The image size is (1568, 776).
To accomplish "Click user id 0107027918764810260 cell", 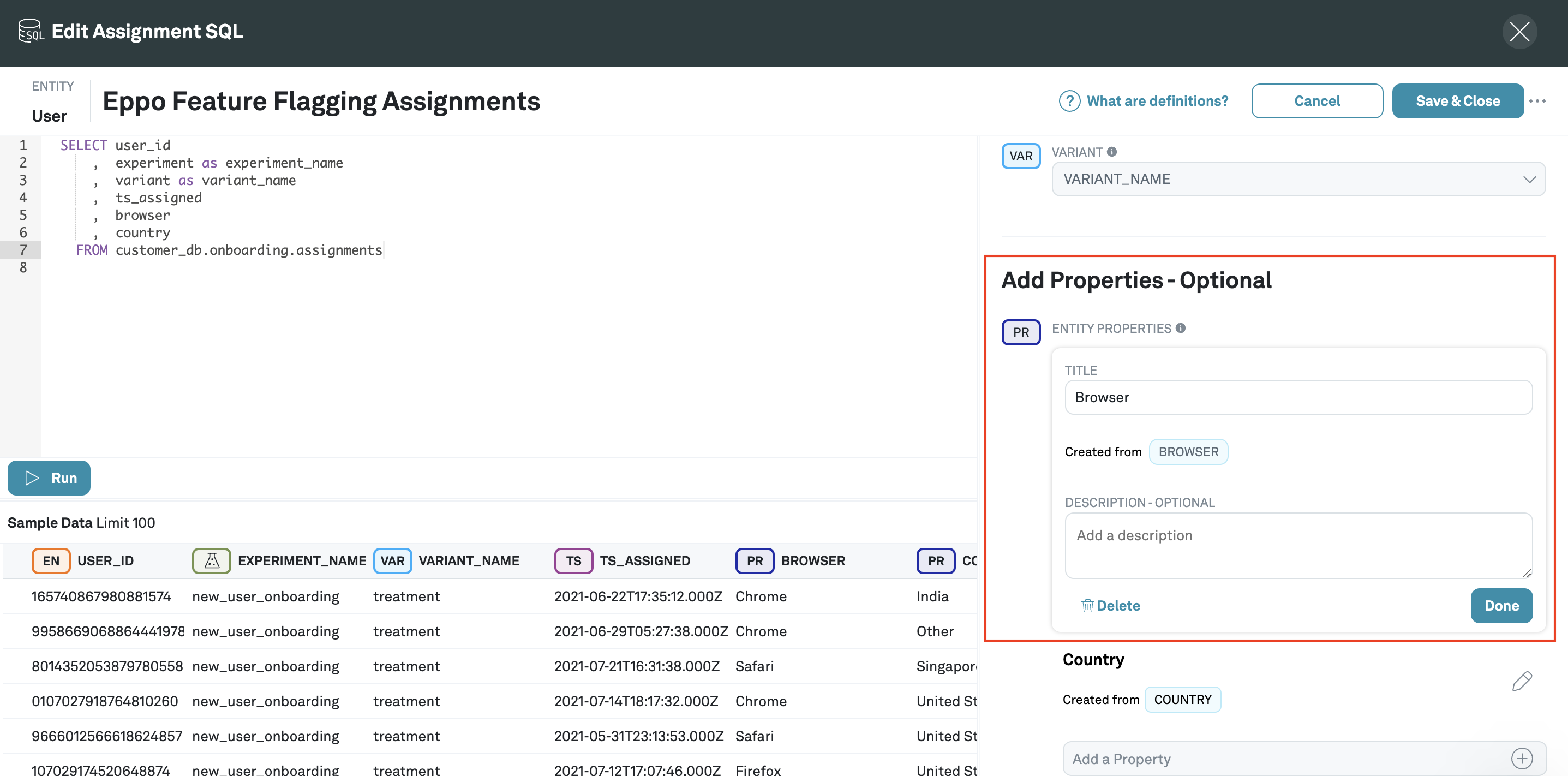I will pyautogui.click(x=105, y=701).
